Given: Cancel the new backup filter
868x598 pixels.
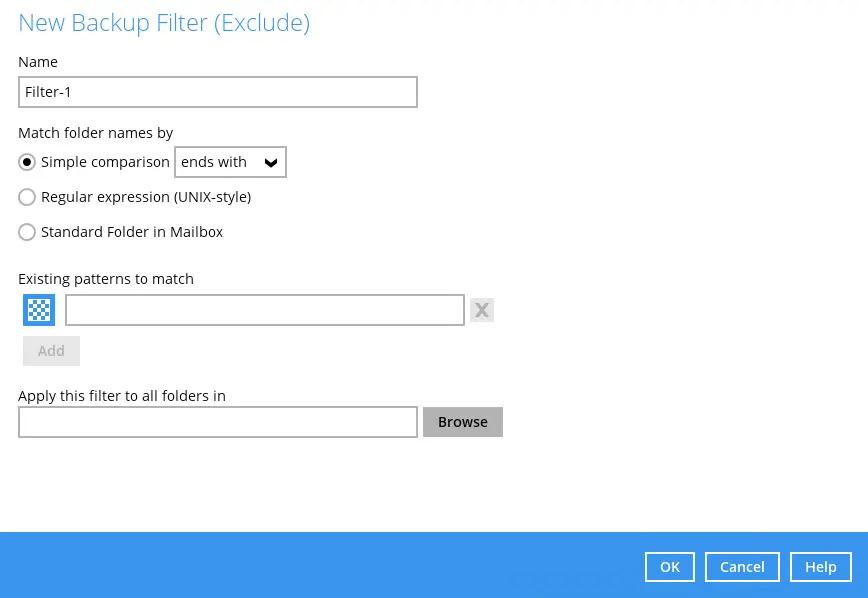Looking at the screenshot, I should (742, 567).
